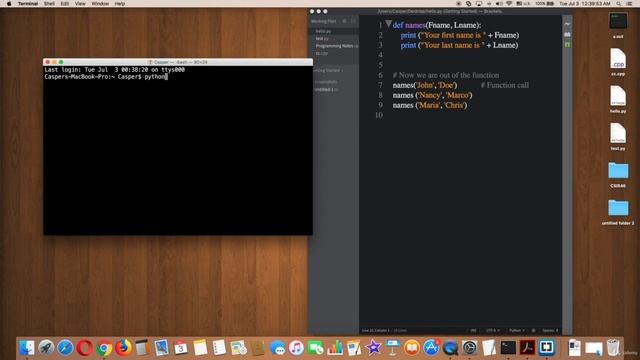Click names ('Nancy', 'Marco') line 8
Image resolution: width=640 pixels, height=360 pixels.
[x=432, y=95]
